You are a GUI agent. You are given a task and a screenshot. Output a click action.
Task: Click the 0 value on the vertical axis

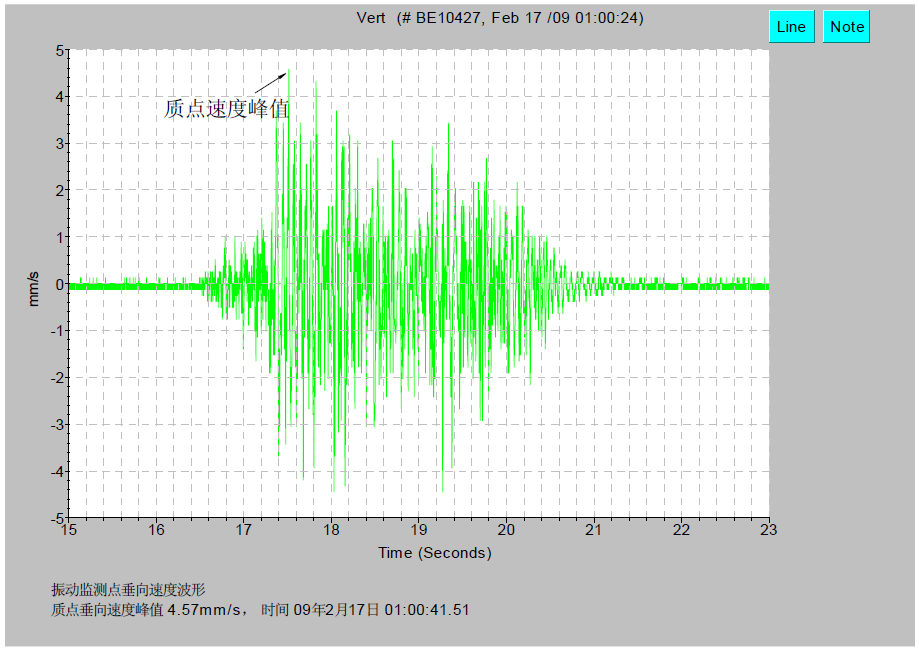pyautogui.click(x=60, y=284)
